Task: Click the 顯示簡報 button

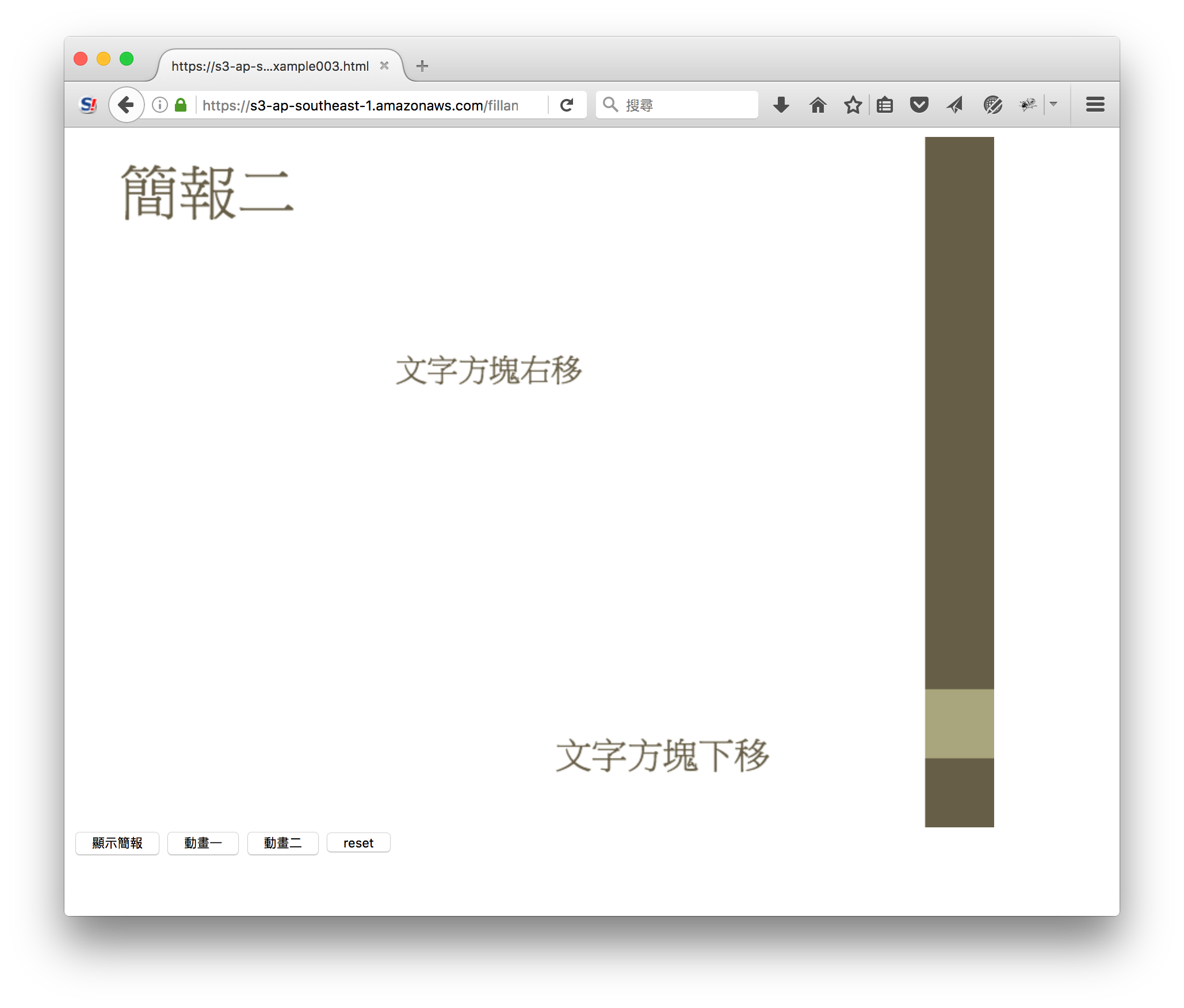Action: 117,843
